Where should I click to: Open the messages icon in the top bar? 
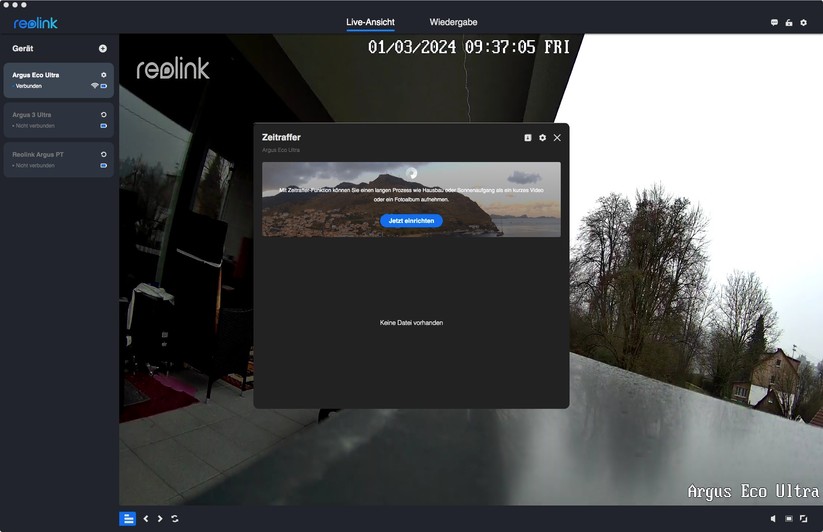[774, 23]
